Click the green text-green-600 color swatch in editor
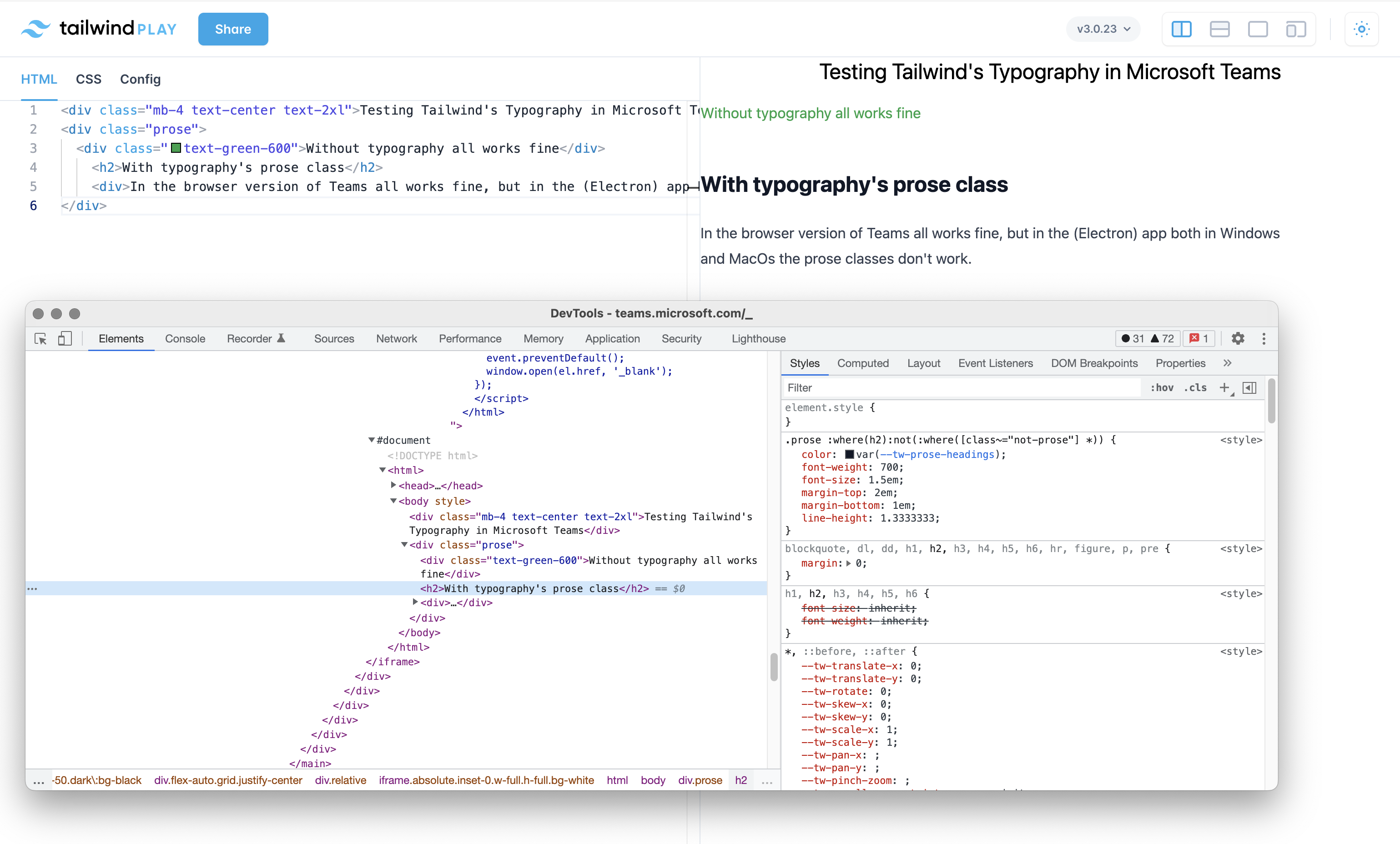The width and height of the screenshot is (1400, 844). pyautogui.click(x=176, y=148)
